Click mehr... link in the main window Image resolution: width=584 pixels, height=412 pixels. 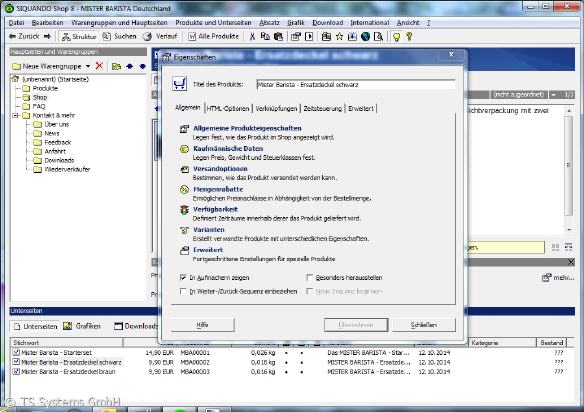[x=558, y=278]
